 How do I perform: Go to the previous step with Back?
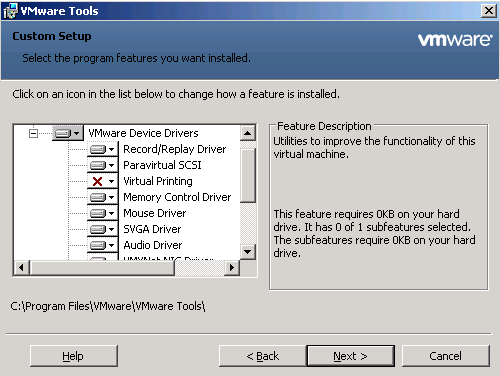point(263,356)
